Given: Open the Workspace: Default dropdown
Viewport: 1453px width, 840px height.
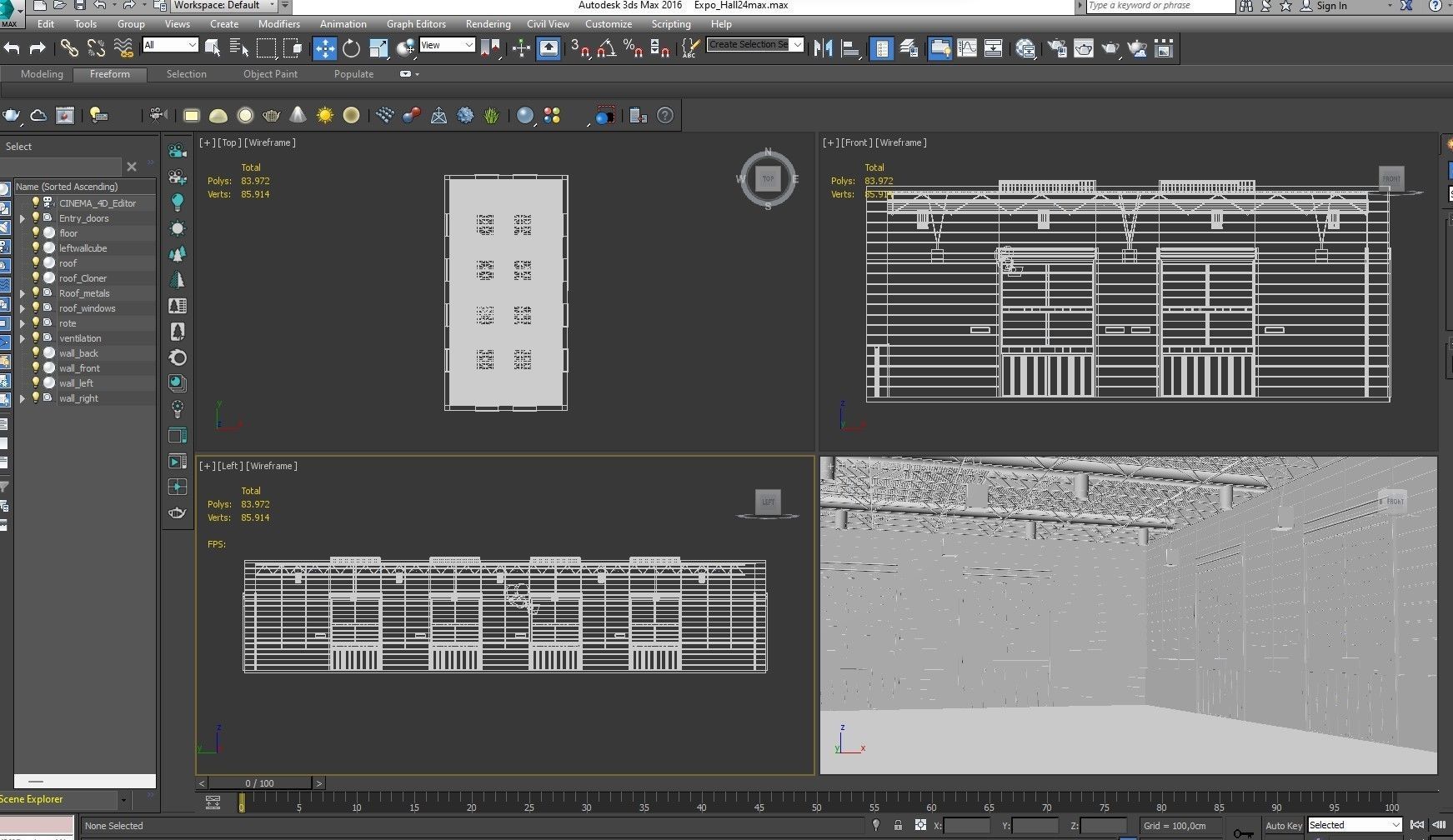Looking at the screenshot, I should click(223, 6).
